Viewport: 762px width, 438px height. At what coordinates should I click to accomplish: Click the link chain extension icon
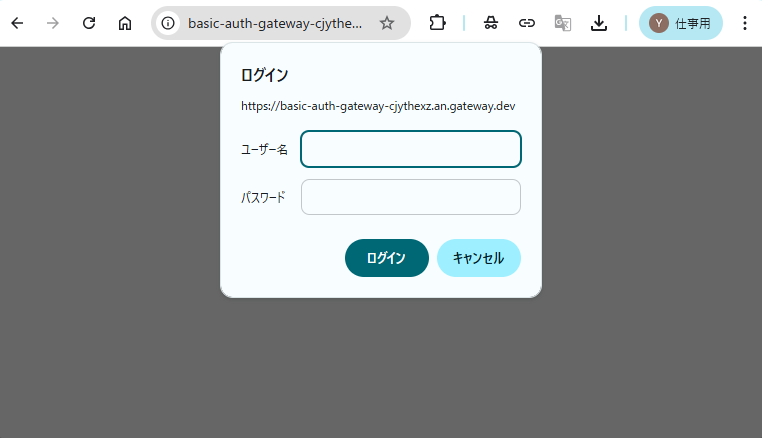click(527, 23)
